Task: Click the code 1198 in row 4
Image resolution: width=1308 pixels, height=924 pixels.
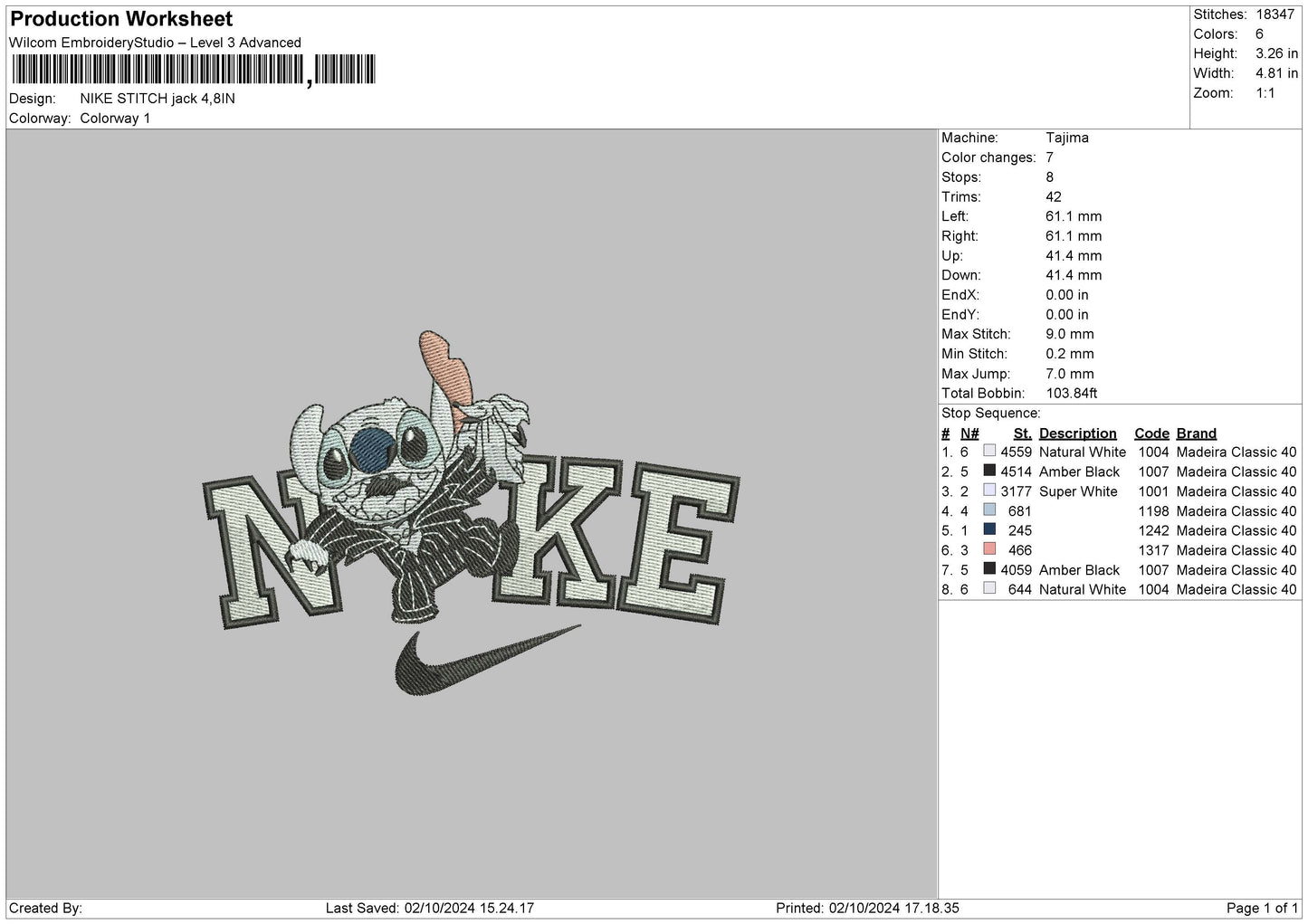Action: (x=1154, y=511)
